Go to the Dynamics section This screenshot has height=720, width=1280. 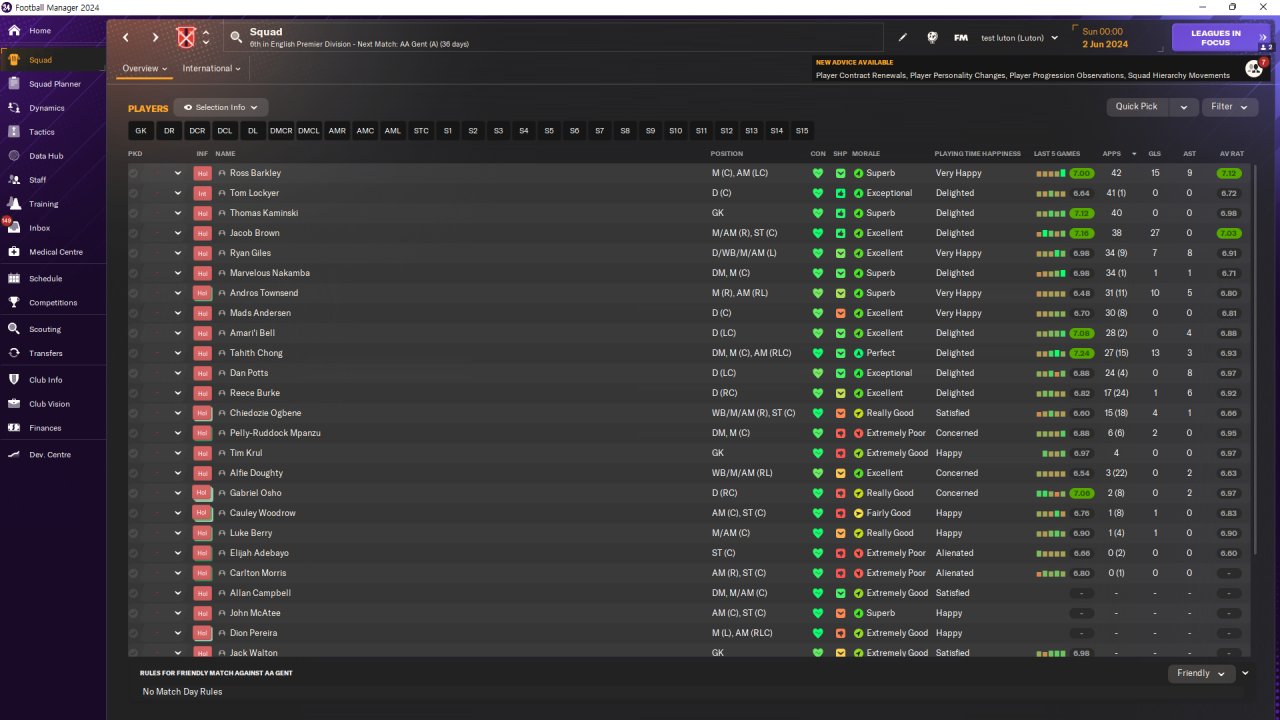click(46, 108)
